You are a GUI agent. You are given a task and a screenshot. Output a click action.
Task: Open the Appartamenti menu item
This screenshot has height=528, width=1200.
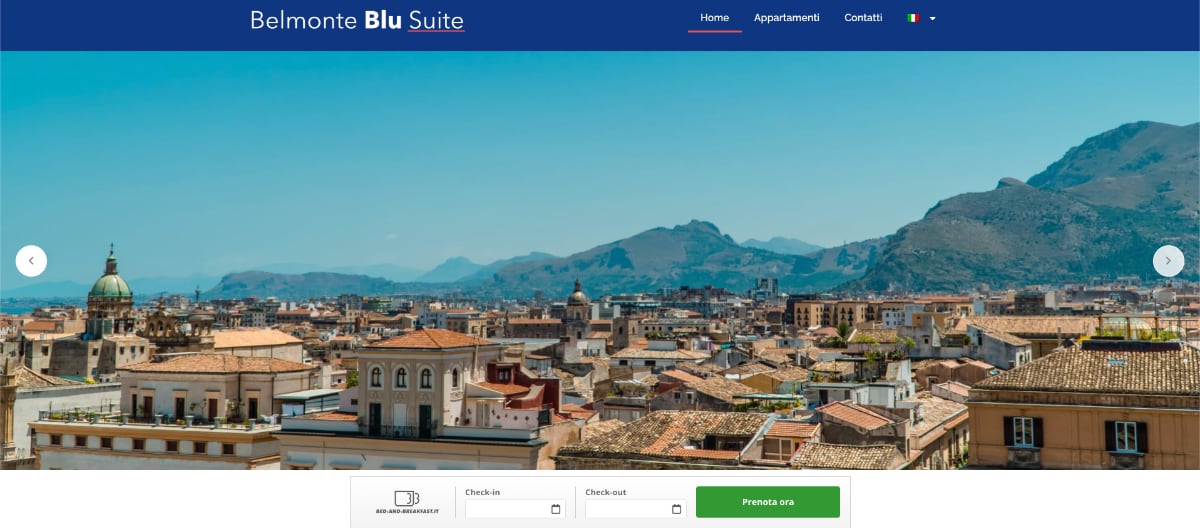point(786,18)
